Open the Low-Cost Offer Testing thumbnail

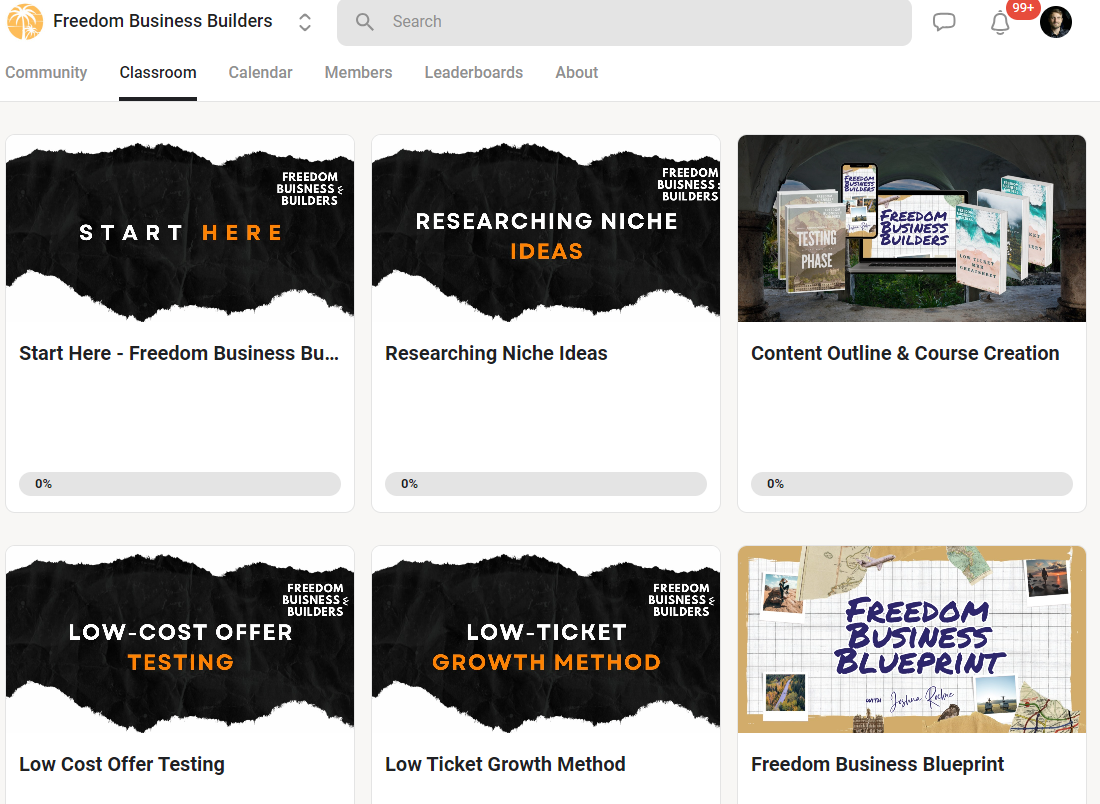[x=180, y=640]
